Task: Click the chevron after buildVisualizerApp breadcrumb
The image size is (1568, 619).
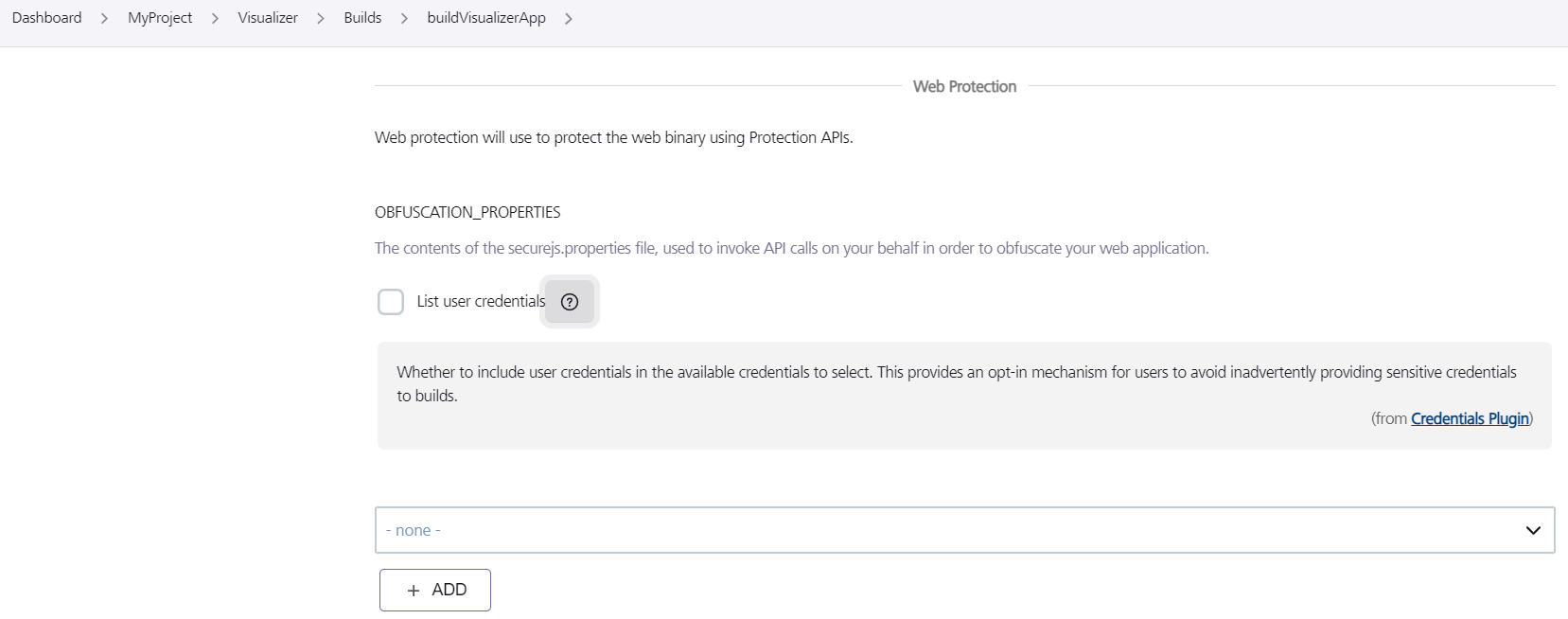Action: 568,19
